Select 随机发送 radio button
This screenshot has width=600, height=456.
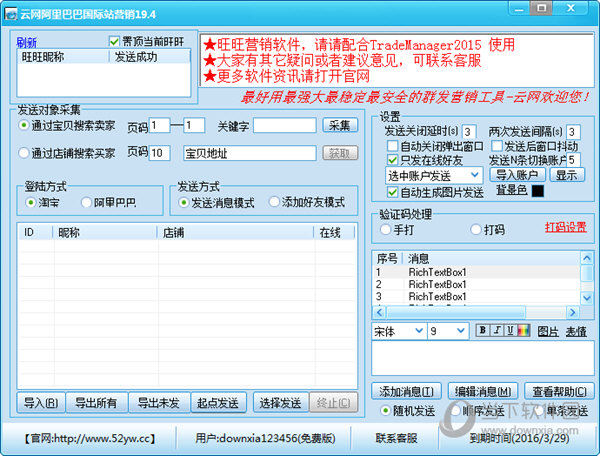coord(385,411)
